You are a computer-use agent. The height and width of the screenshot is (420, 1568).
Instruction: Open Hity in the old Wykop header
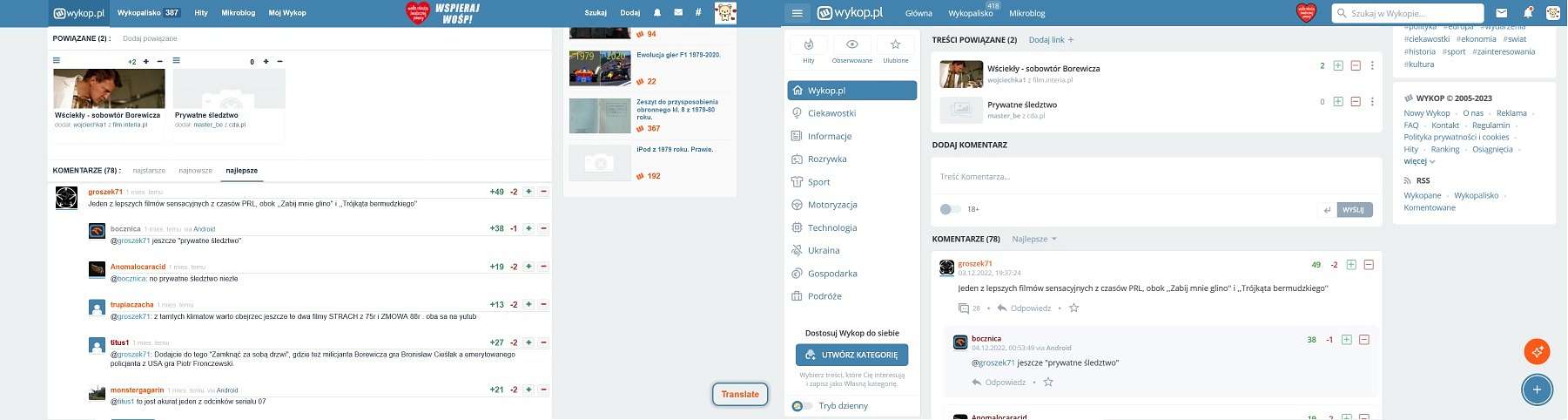[201, 13]
